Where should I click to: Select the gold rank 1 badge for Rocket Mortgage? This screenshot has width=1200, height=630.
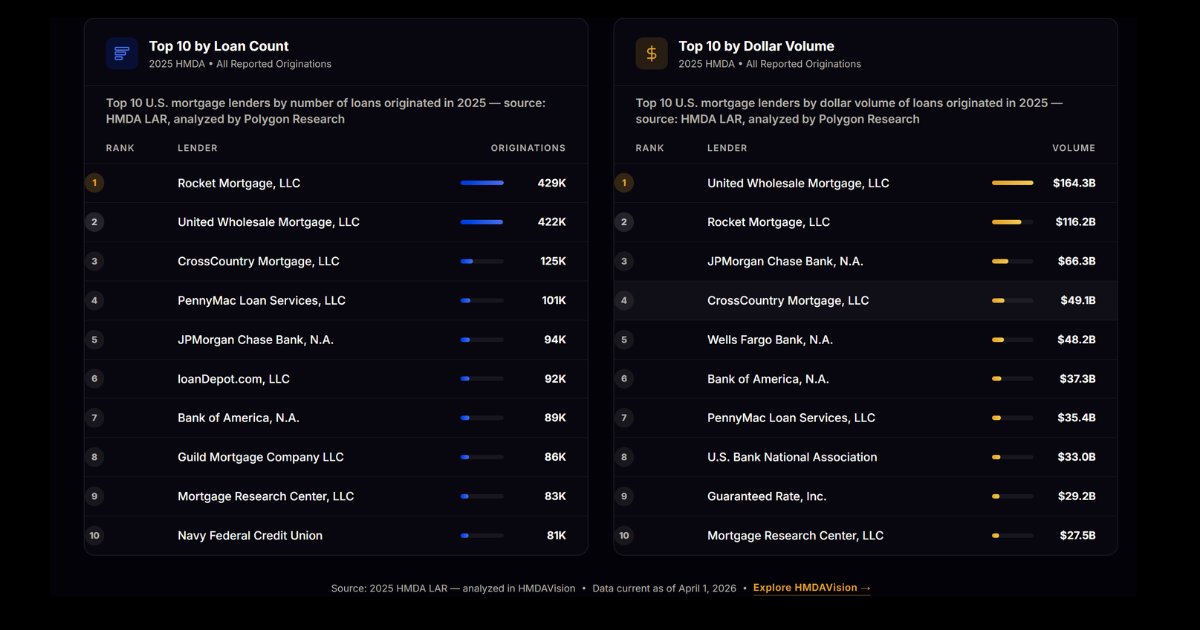95,183
